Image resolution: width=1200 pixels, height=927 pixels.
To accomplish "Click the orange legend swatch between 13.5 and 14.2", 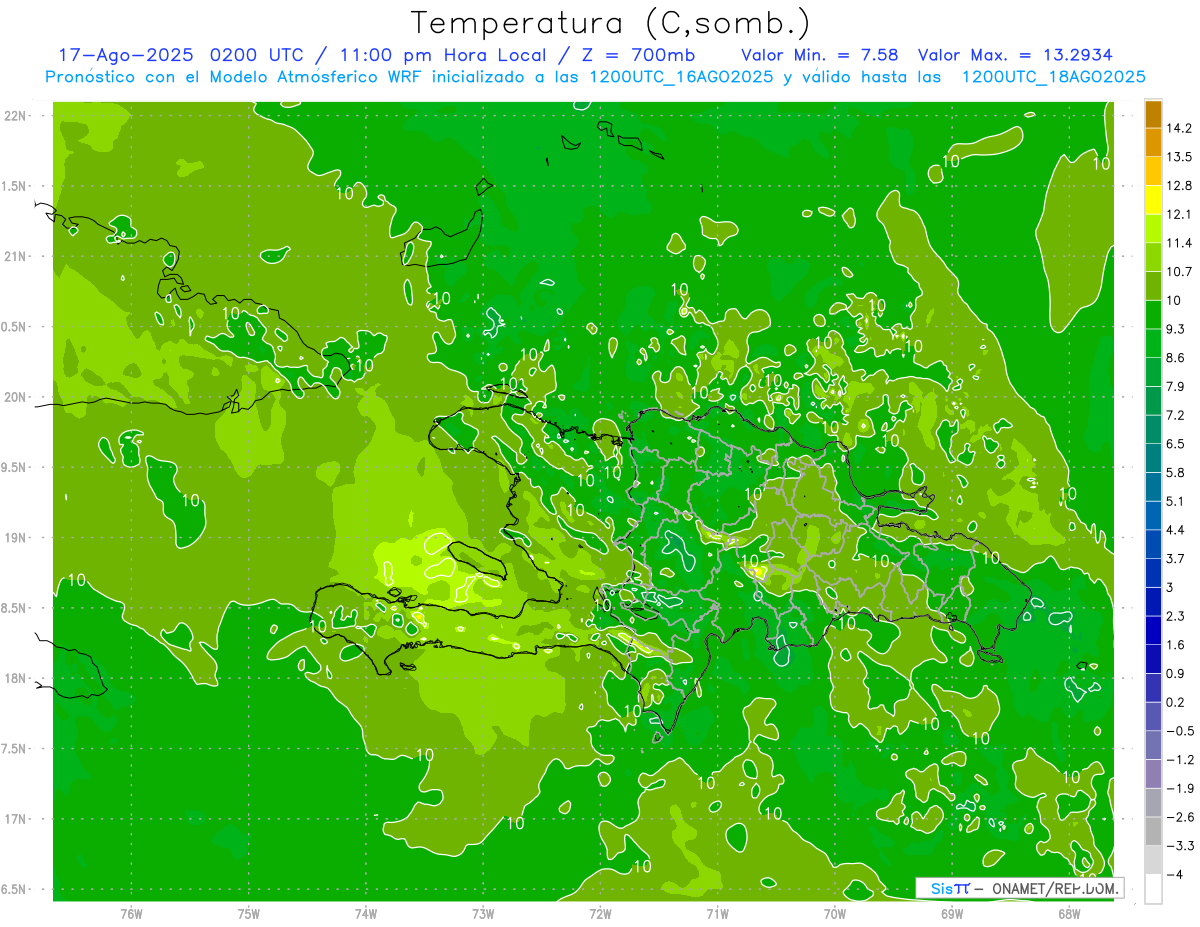I will [x=1153, y=142].
